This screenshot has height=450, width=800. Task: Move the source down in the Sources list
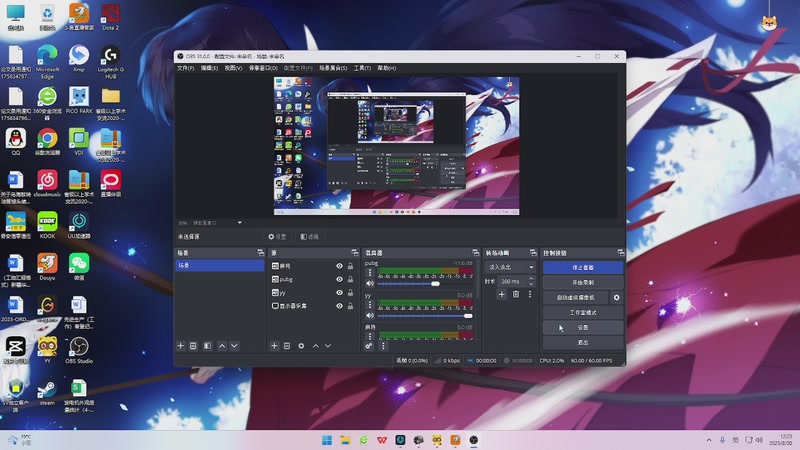pyautogui.click(x=328, y=346)
